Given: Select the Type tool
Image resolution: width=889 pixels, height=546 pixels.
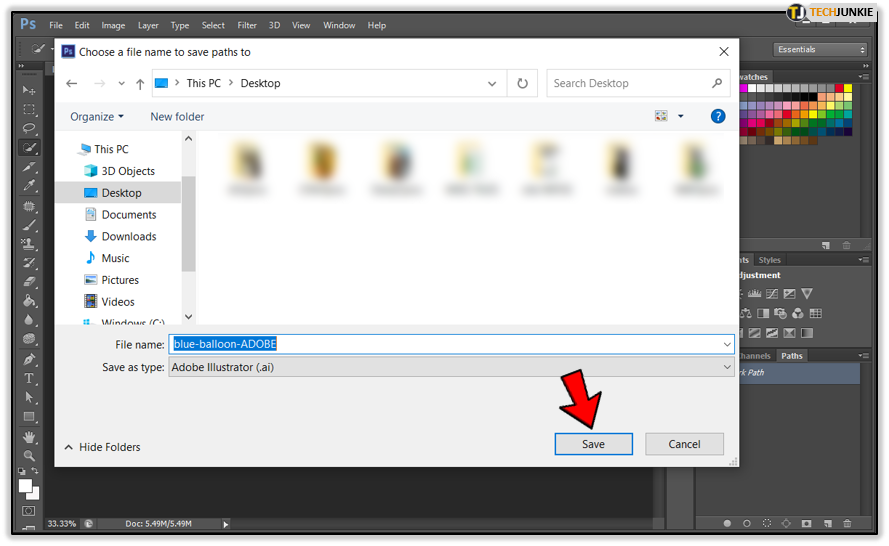Looking at the screenshot, I should pyautogui.click(x=29, y=378).
